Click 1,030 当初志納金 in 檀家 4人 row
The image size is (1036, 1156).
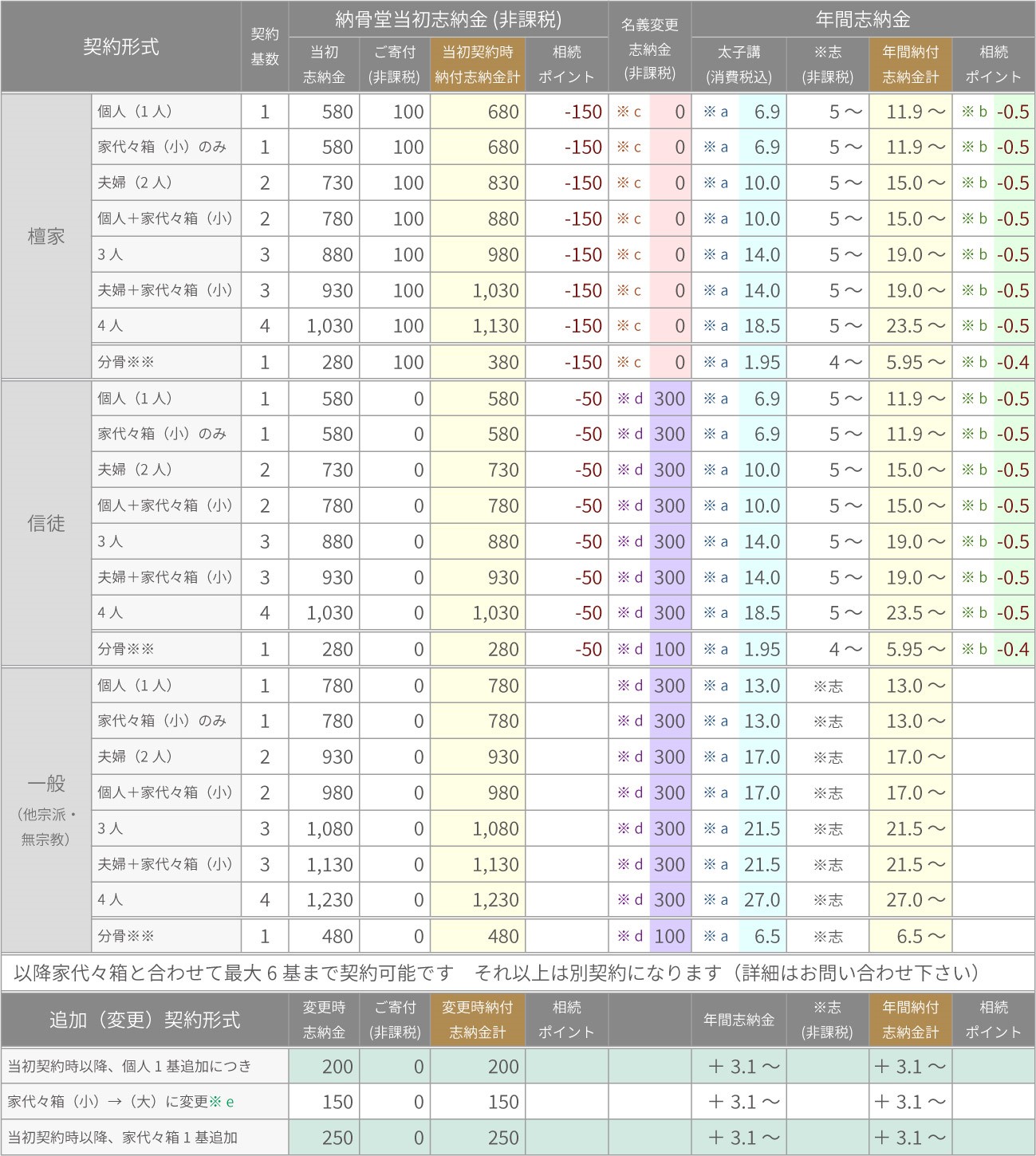(x=324, y=326)
